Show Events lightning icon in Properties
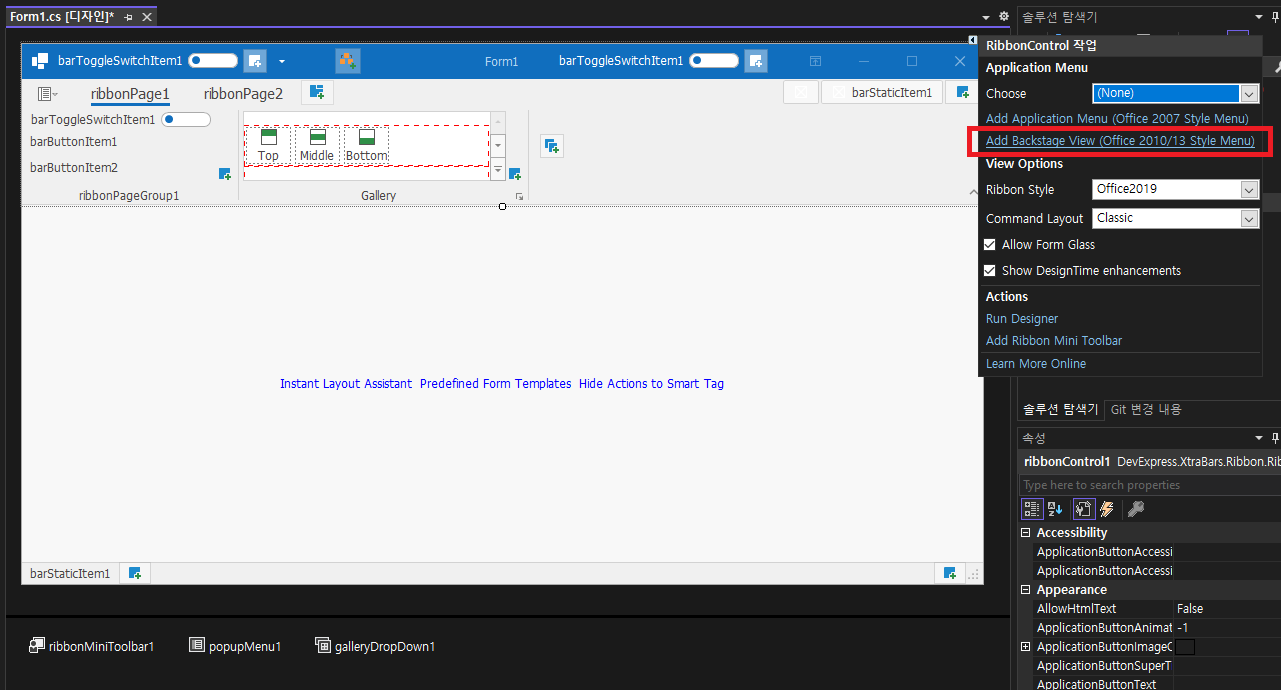Screen dimensions: 1281x690 click(1107, 509)
